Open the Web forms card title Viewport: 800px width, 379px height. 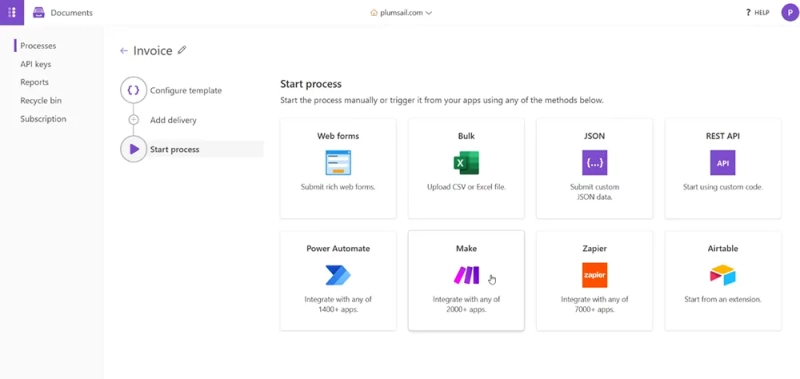(338, 136)
